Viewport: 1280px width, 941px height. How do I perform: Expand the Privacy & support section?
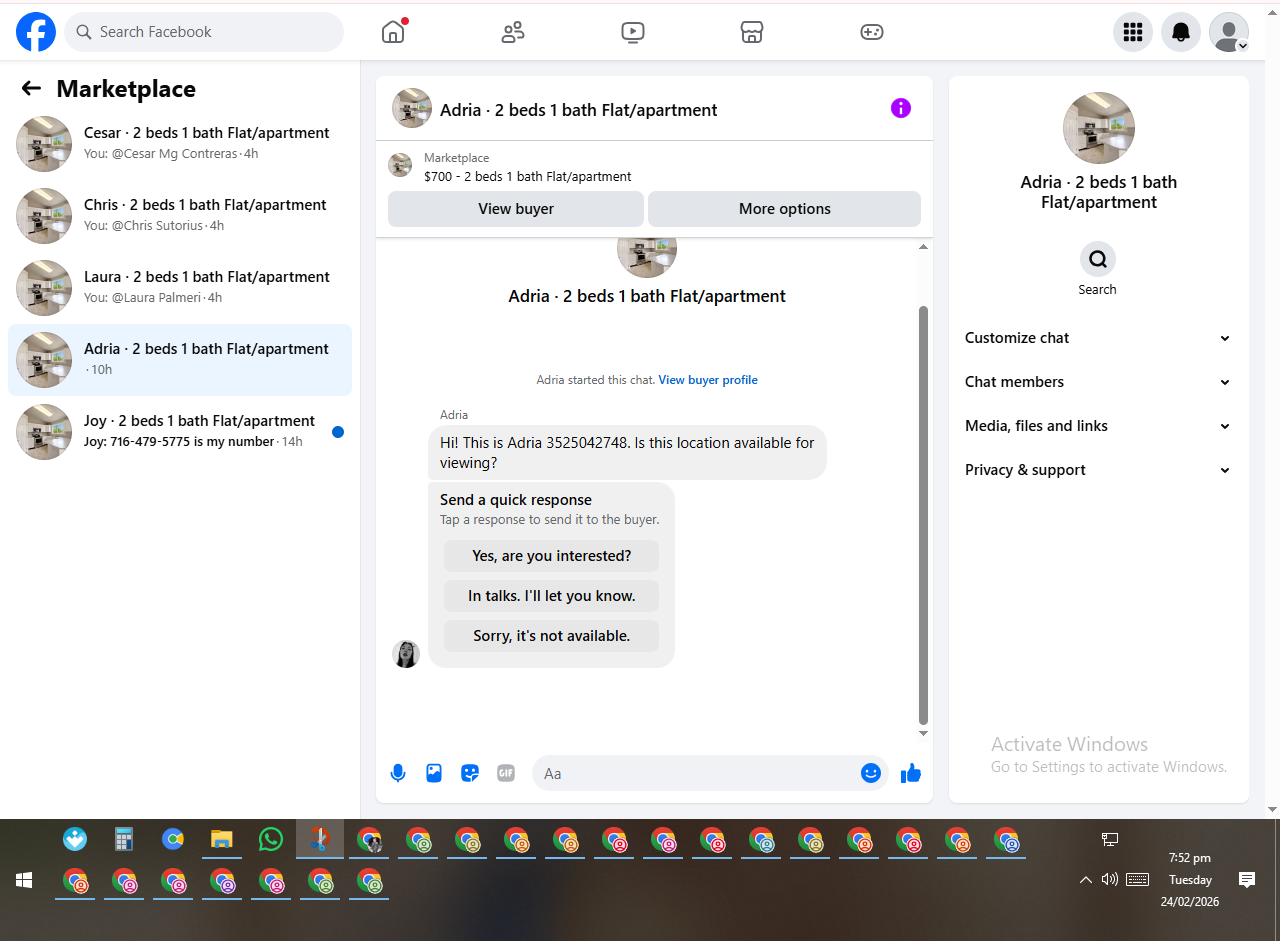pyautogui.click(x=1098, y=470)
